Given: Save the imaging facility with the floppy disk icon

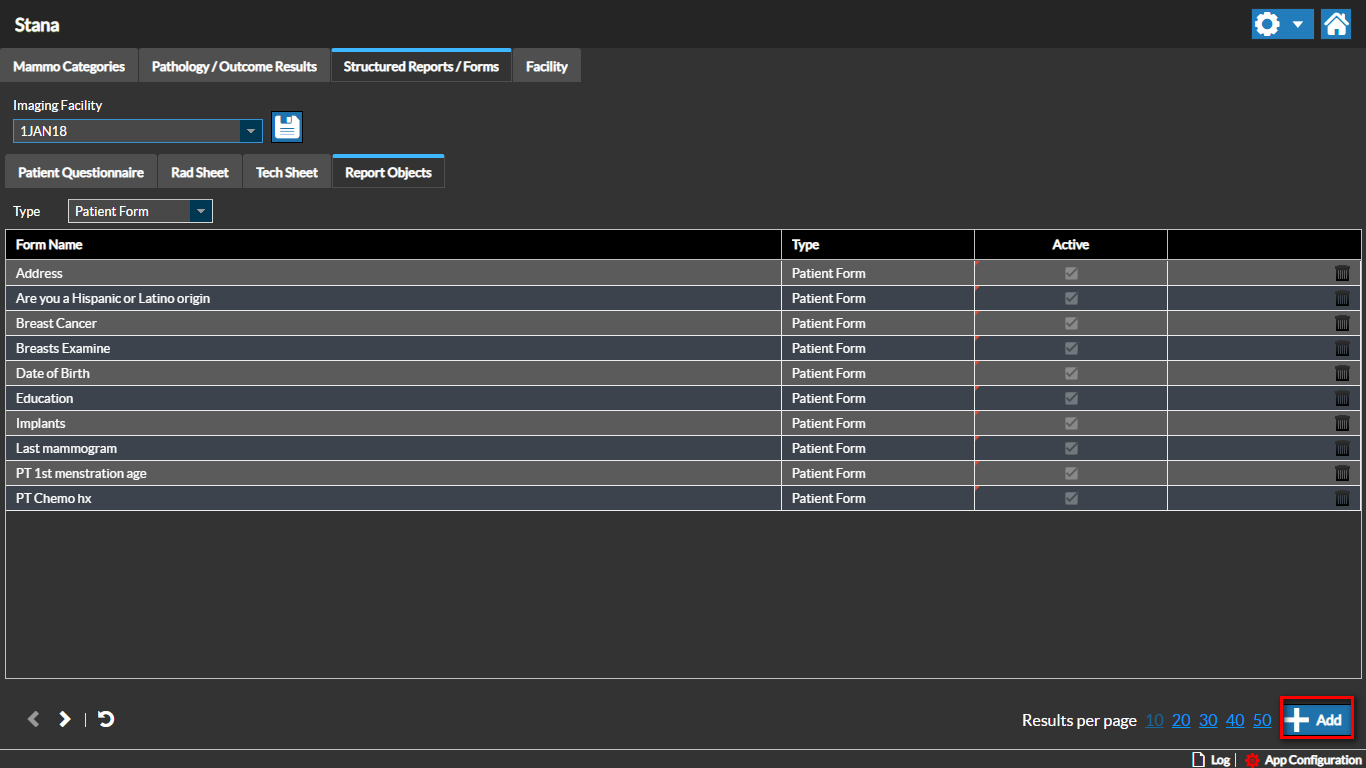Looking at the screenshot, I should 287,127.
